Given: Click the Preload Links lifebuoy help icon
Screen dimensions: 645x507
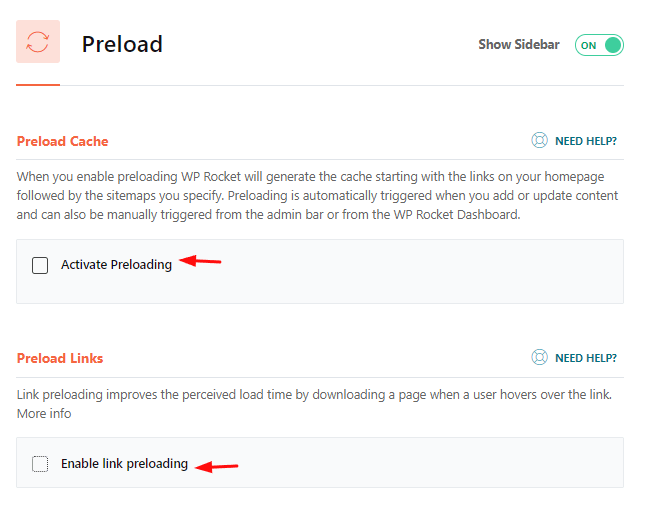Looking at the screenshot, I should 539,357.
